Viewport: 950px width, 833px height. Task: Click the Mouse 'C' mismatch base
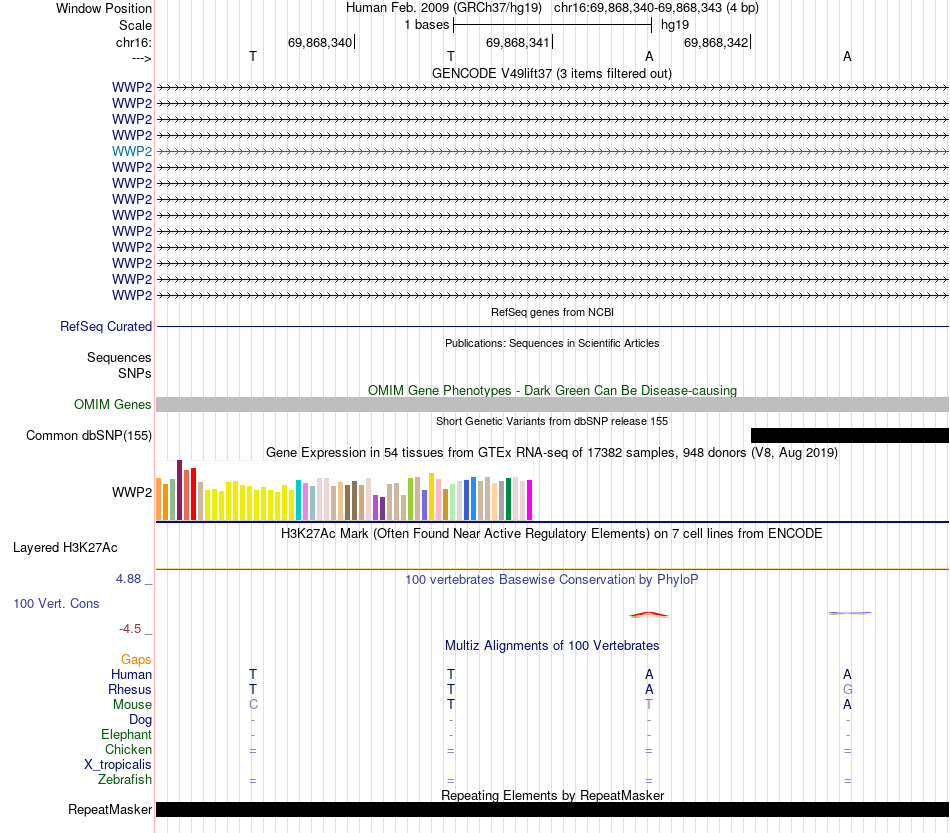[x=253, y=705]
